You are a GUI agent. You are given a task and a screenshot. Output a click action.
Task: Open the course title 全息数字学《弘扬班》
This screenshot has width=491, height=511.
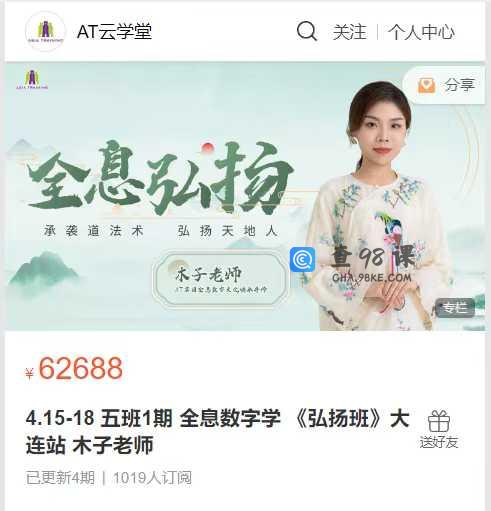(217, 432)
